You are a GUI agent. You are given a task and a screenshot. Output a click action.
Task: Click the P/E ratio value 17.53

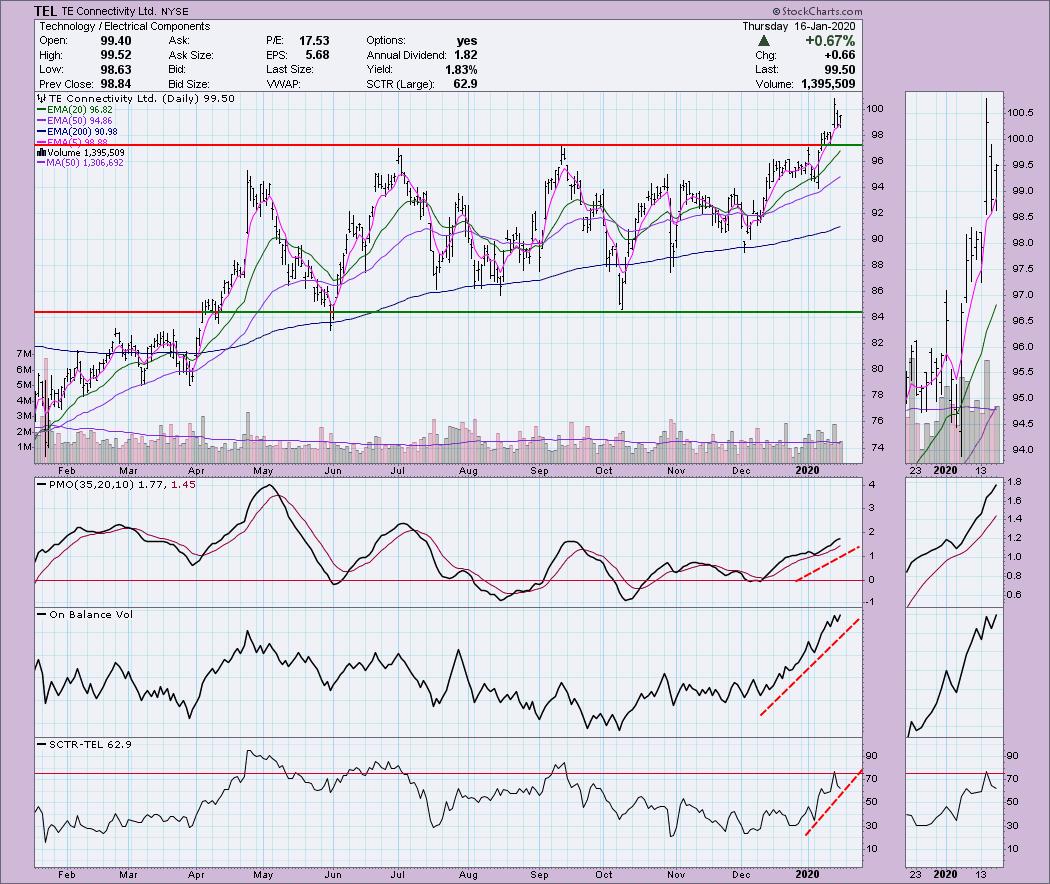314,41
